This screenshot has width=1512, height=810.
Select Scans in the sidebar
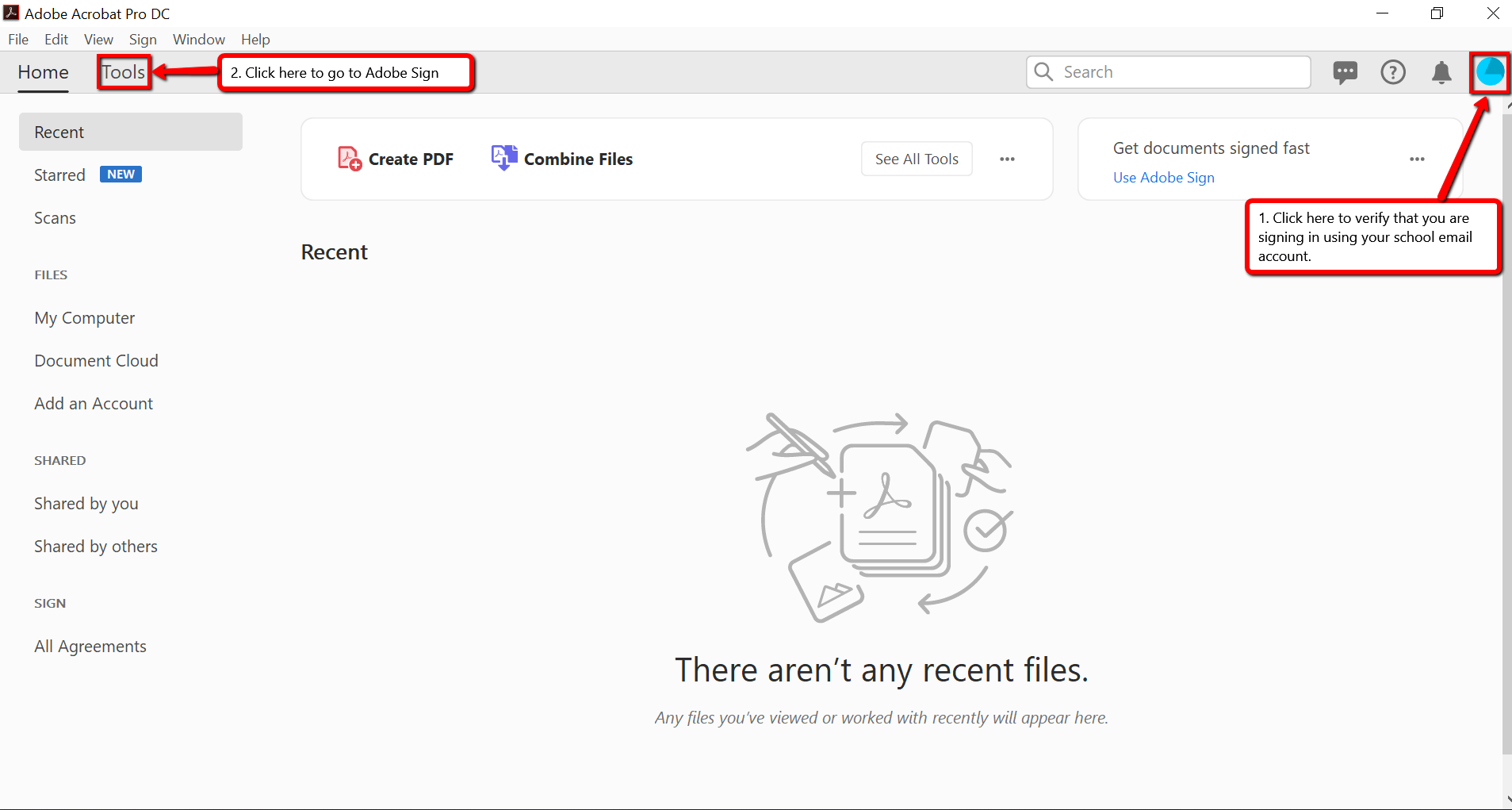coord(55,218)
